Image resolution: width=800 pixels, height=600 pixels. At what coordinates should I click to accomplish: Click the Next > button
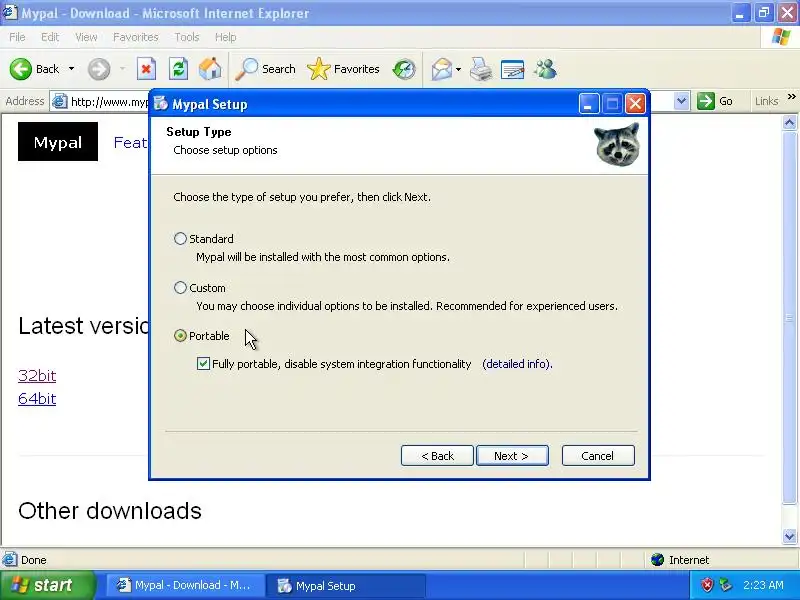(512, 456)
